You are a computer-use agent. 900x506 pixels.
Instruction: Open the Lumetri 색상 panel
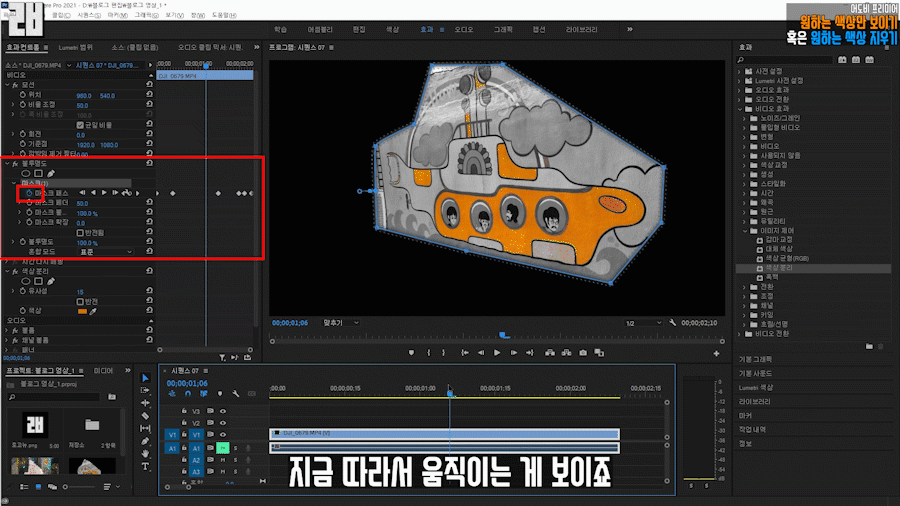(x=755, y=388)
